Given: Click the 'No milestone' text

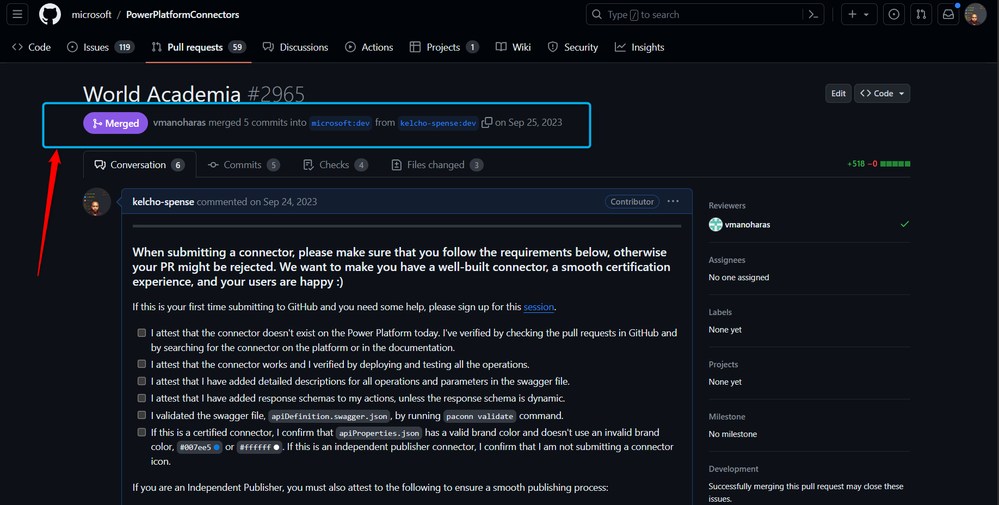Looking at the screenshot, I should (733, 434).
